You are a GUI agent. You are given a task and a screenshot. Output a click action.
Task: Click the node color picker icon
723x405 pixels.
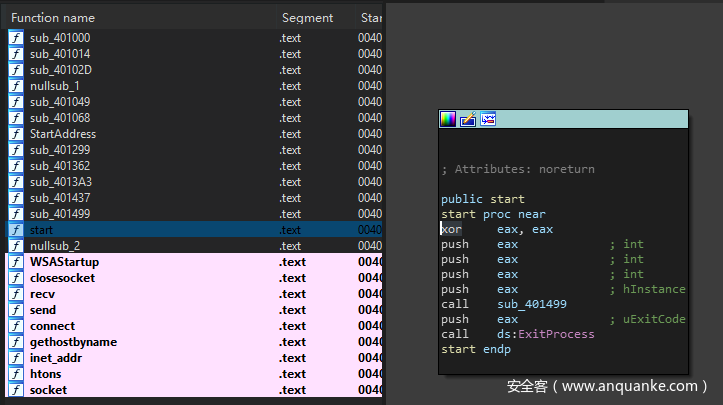click(448, 119)
